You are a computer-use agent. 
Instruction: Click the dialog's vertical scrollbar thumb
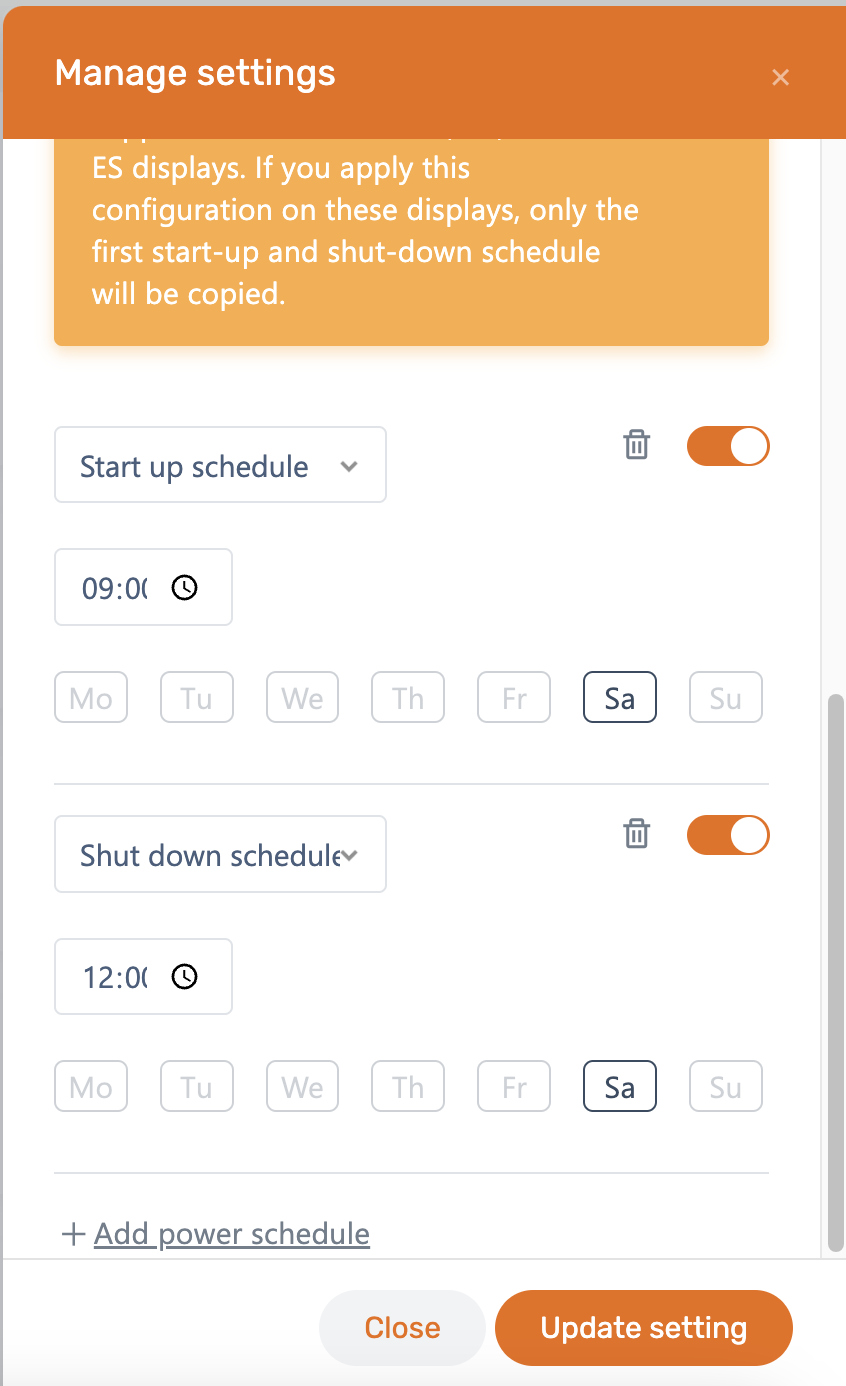click(837, 970)
